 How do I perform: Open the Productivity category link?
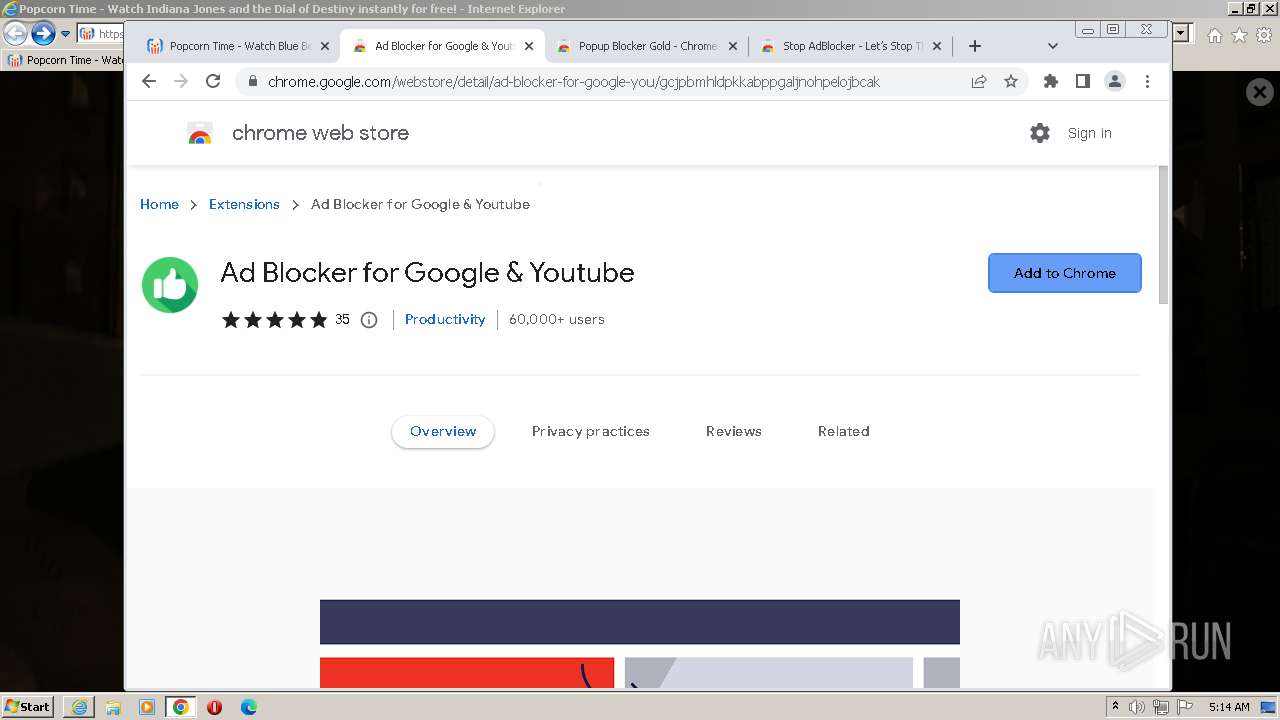(445, 320)
